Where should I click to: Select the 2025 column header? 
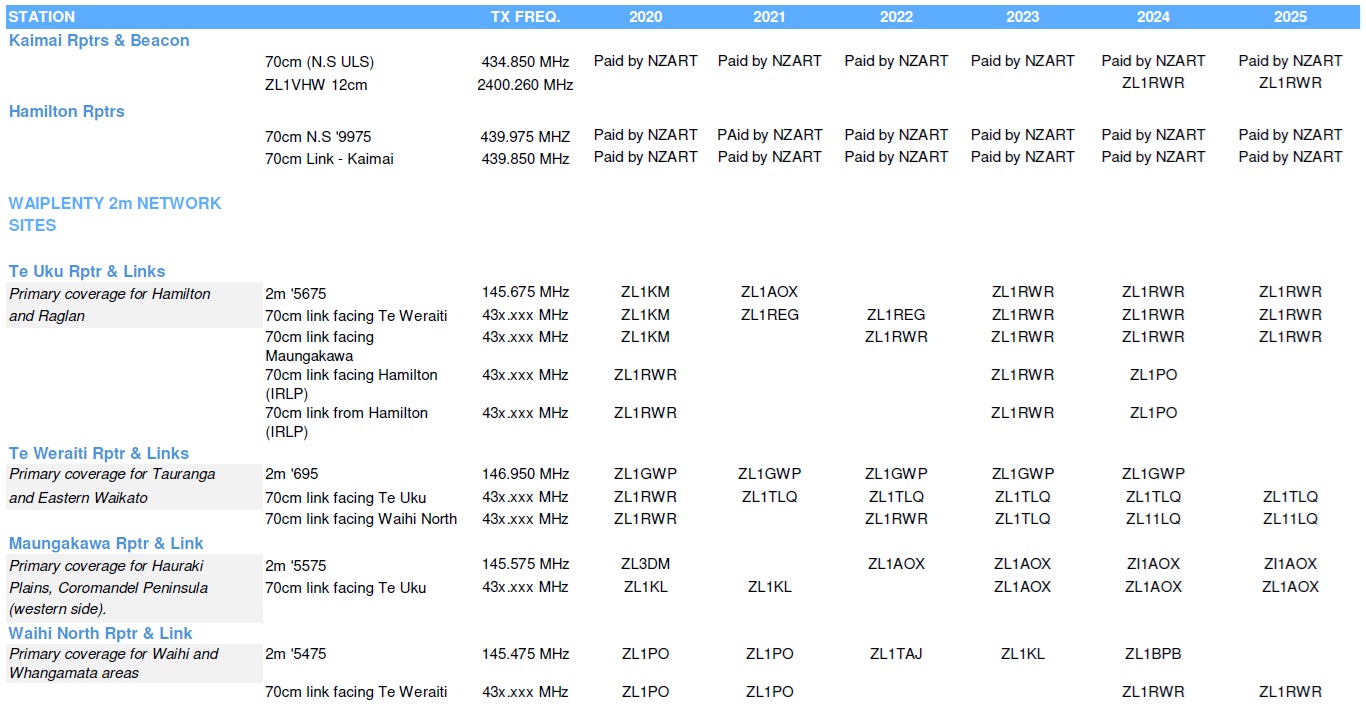coord(1290,17)
